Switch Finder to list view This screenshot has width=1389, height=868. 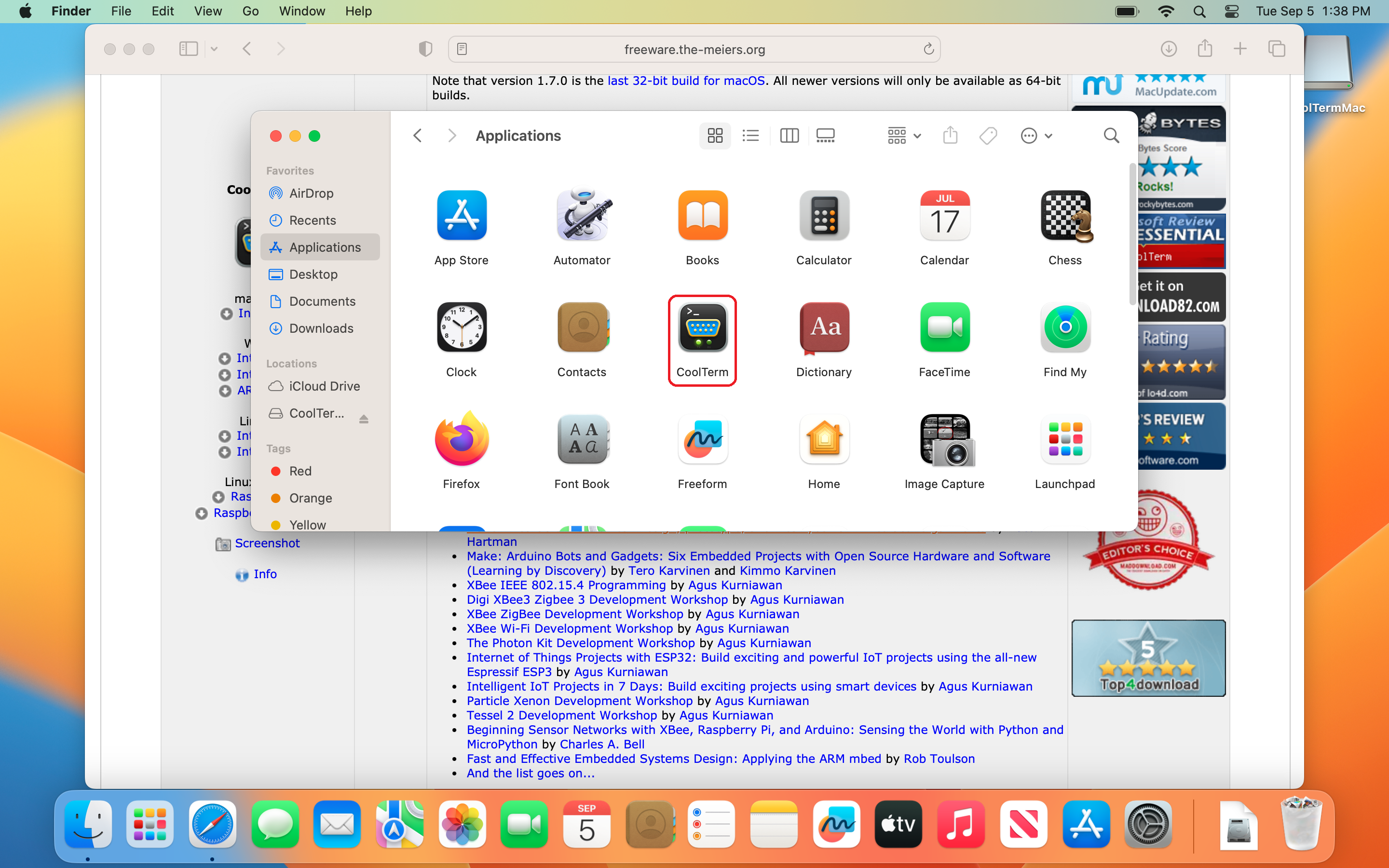pyautogui.click(x=751, y=136)
